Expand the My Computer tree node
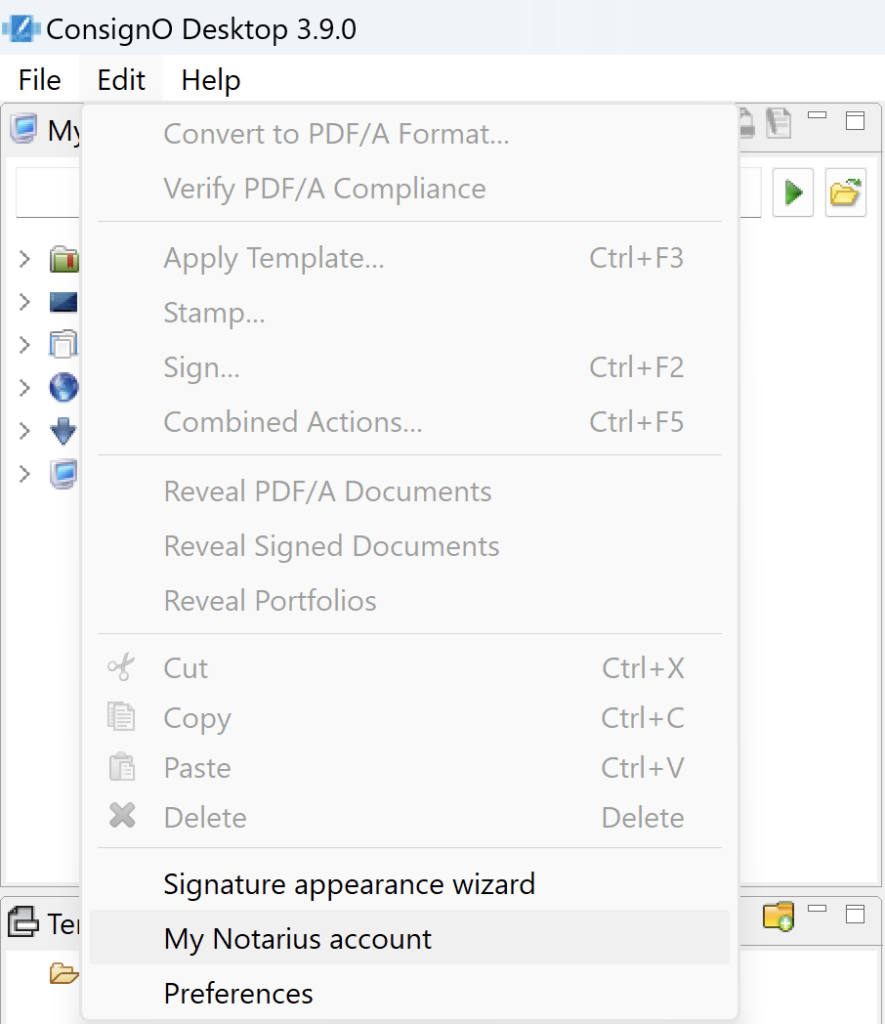885x1024 pixels. tap(25, 475)
